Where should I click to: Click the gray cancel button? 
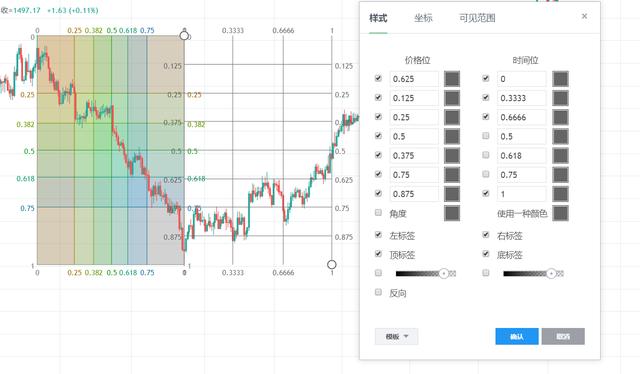pos(563,336)
